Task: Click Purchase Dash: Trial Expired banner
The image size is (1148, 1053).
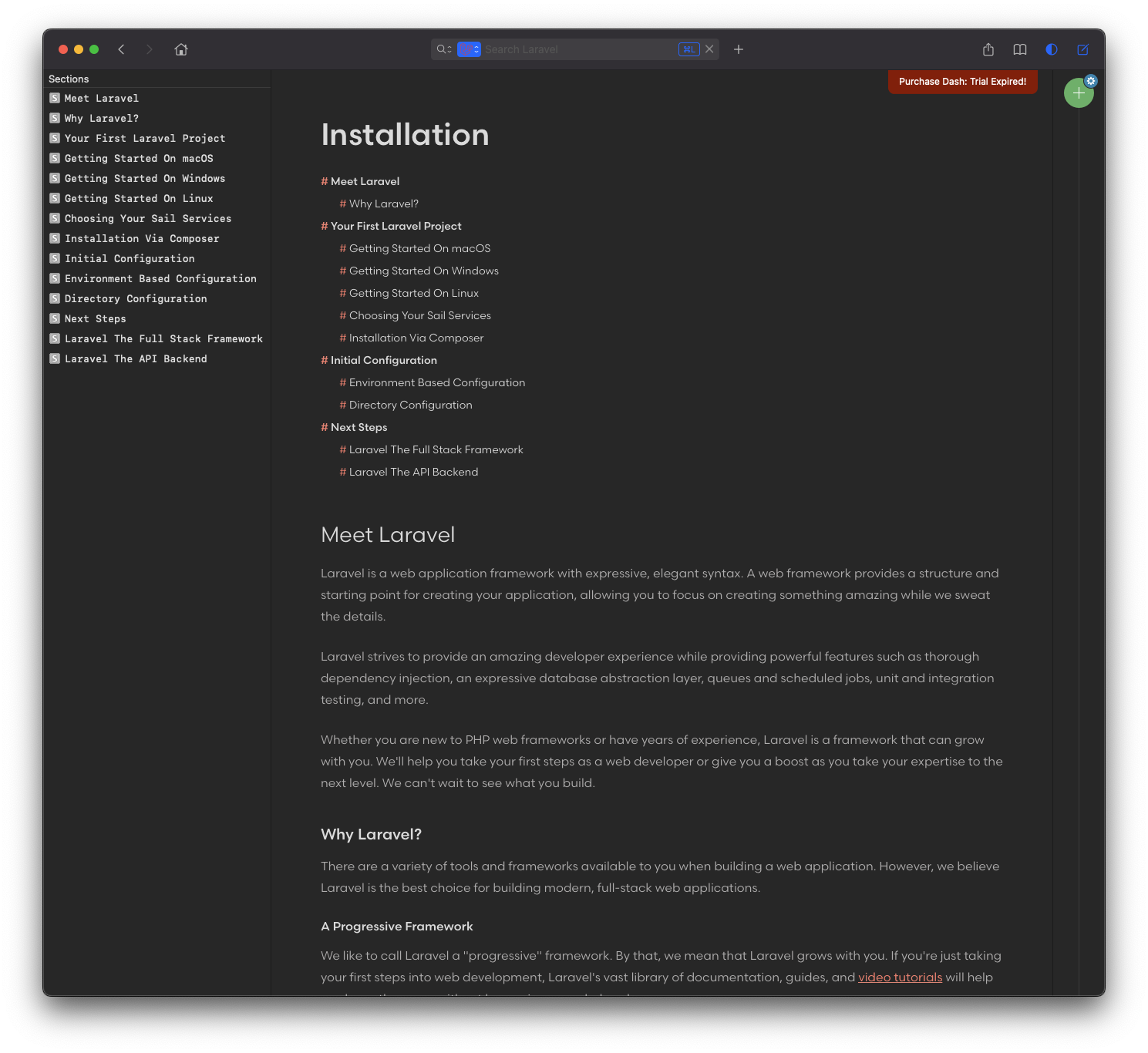Action: [x=962, y=82]
